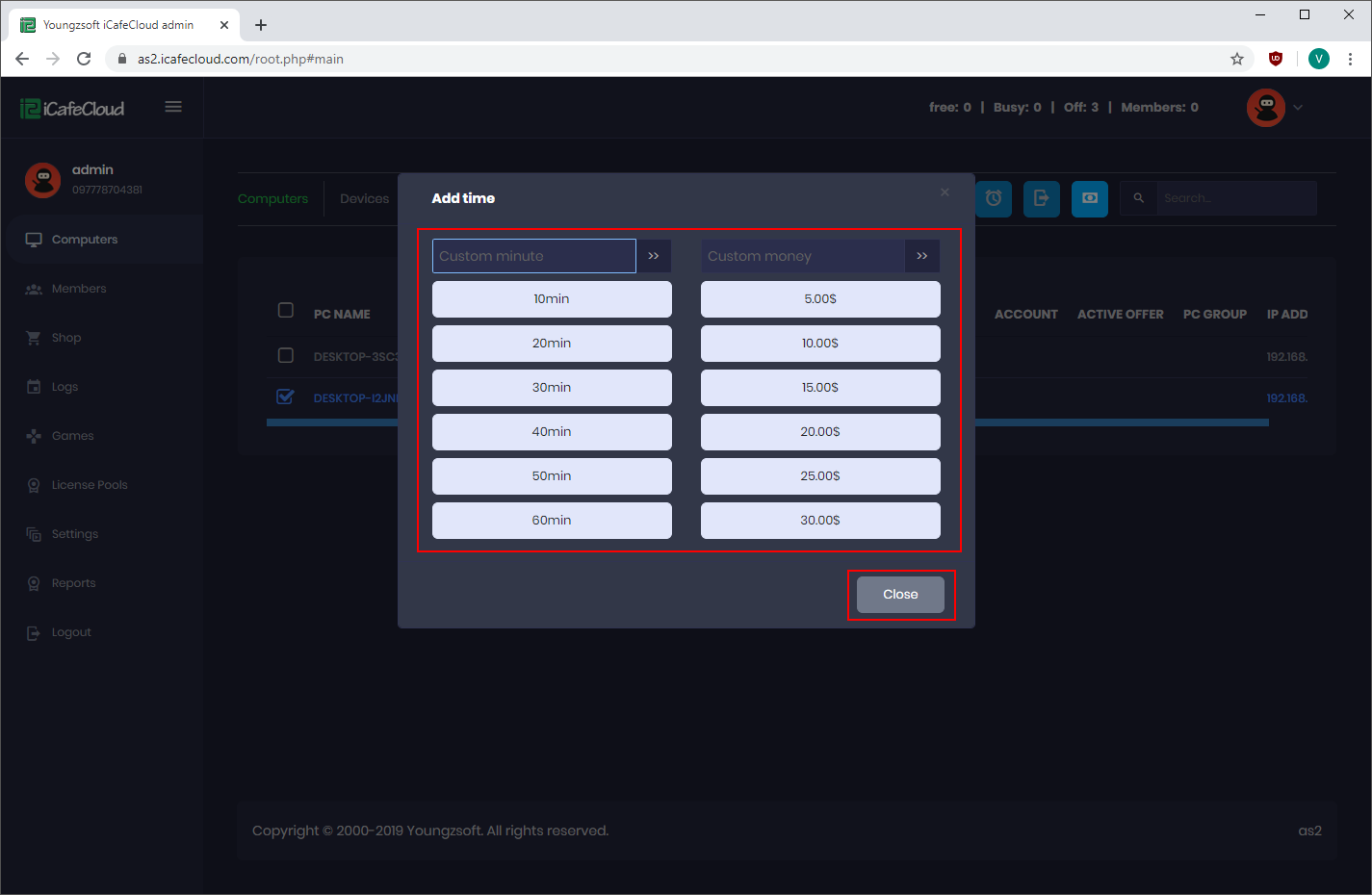Screen dimensions: 1372x895
Task: Close the Add time dialog with X
Action: point(945,192)
